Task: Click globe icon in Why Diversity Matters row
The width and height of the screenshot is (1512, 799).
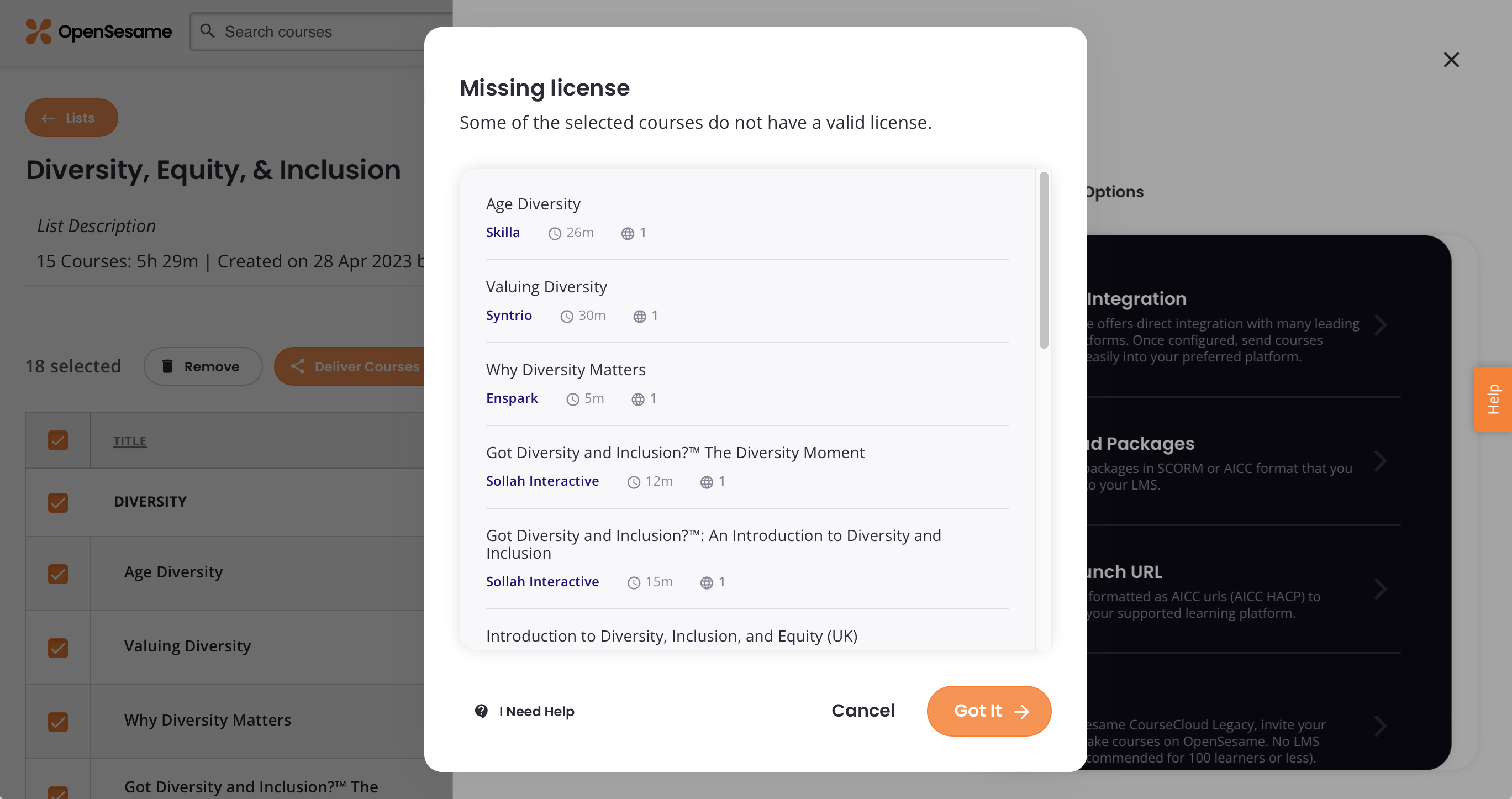Action: tap(638, 399)
